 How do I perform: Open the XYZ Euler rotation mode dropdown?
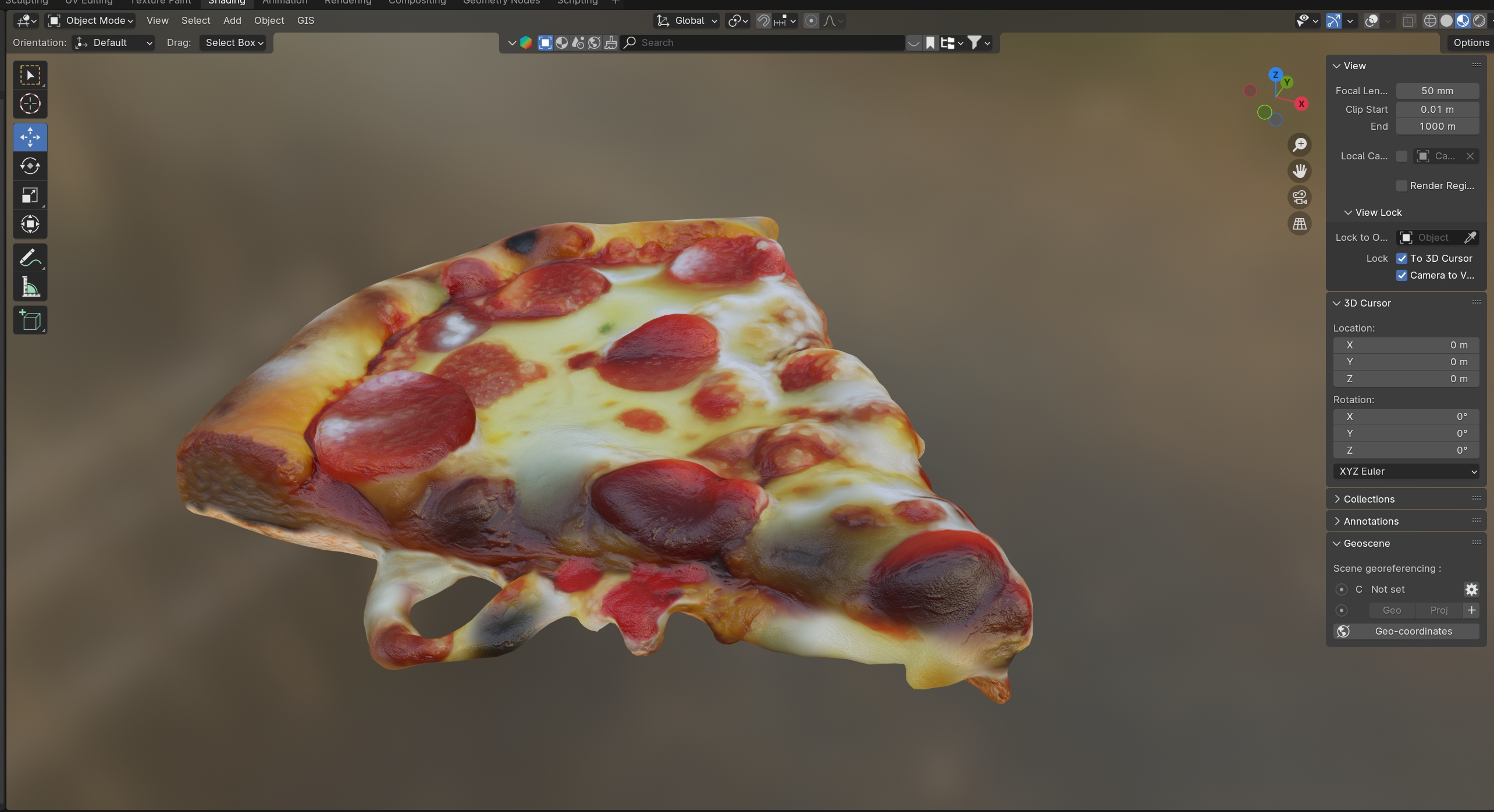[x=1406, y=471]
